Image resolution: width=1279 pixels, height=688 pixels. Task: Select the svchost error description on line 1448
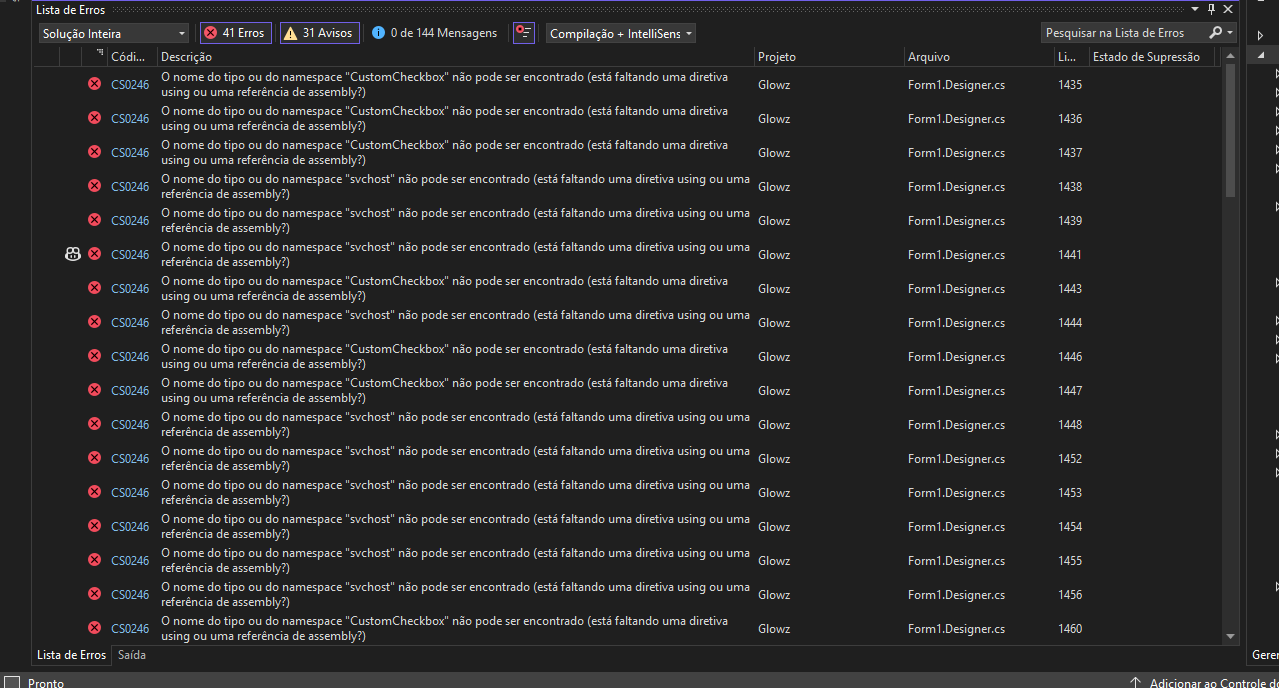tap(455, 424)
